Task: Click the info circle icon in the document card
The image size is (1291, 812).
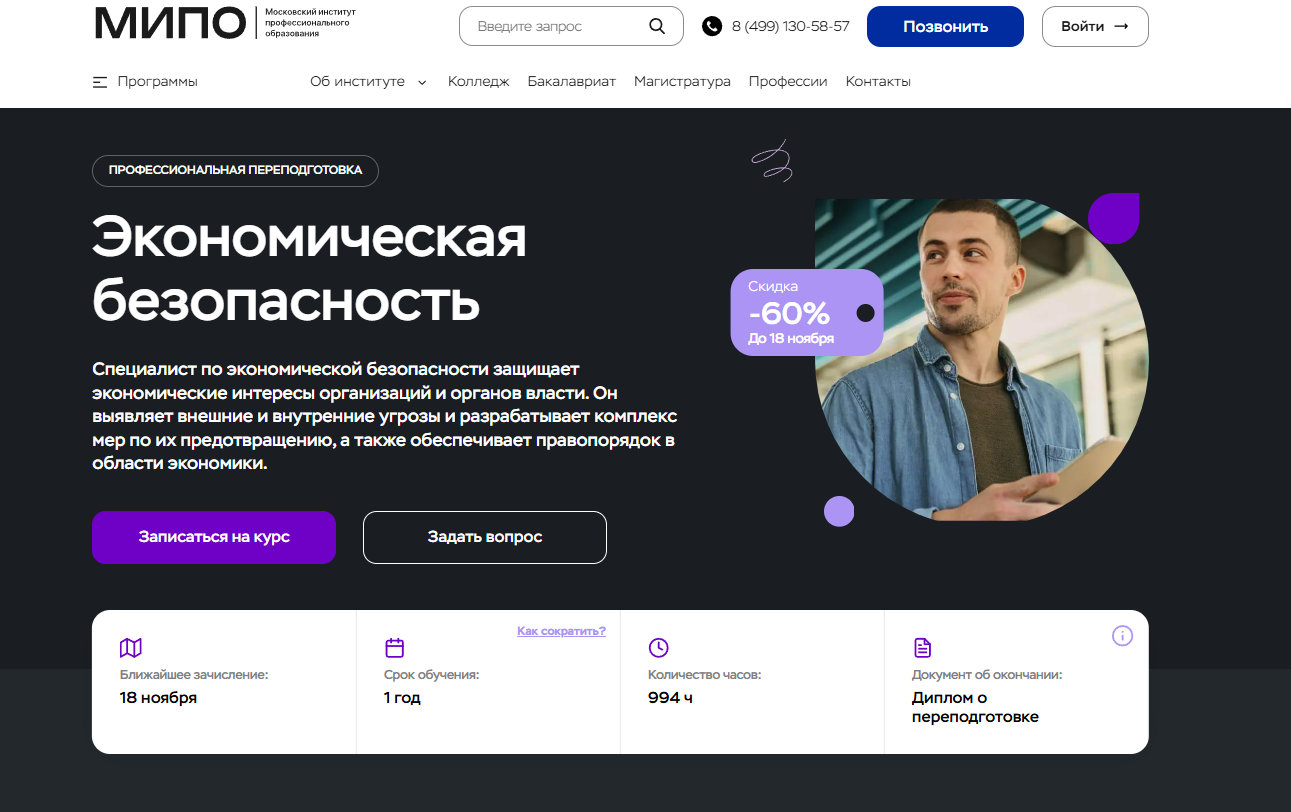Action: (1122, 636)
